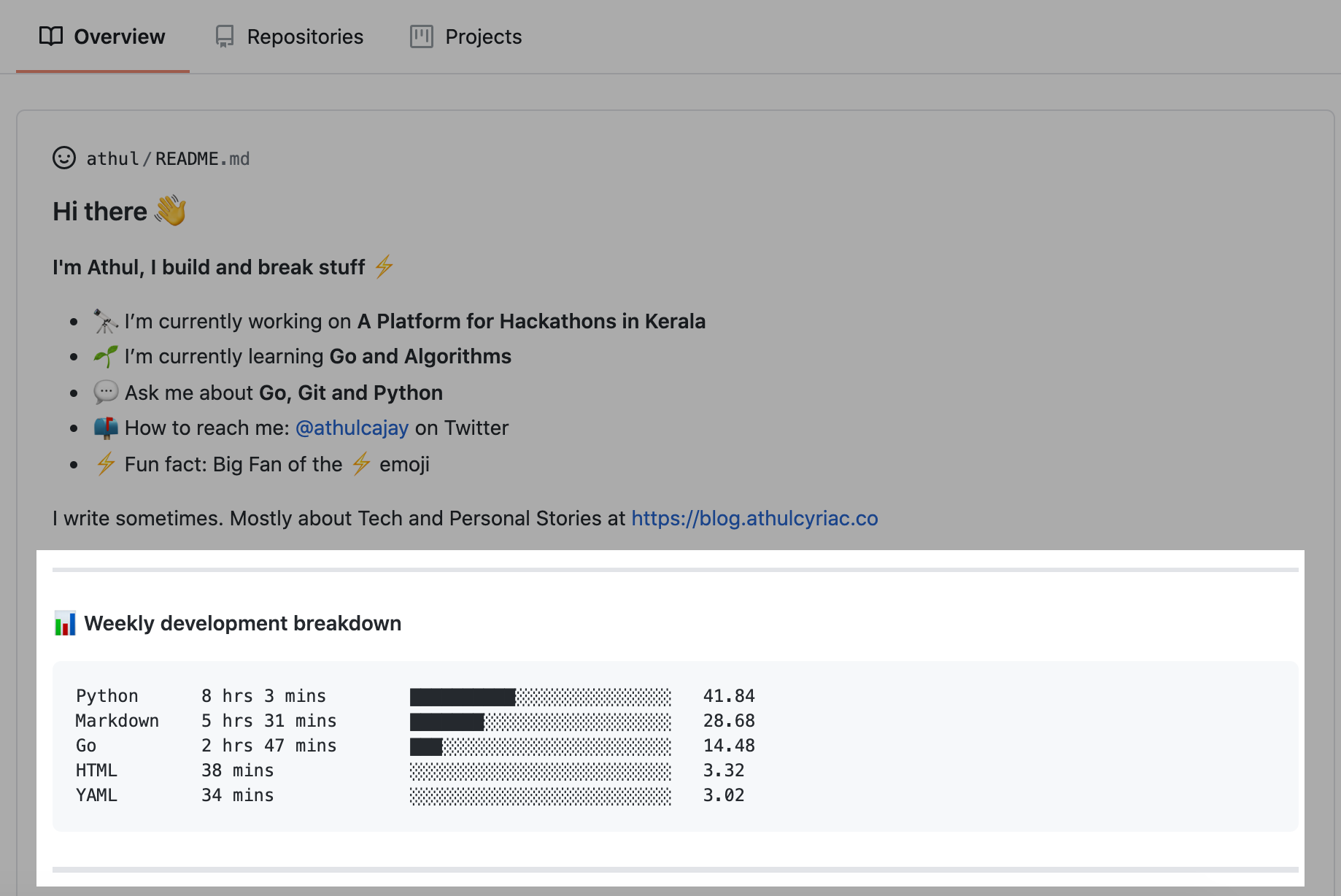Click the waving hand emoji in the heading
Image resolution: width=1341 pixels, height=896 pixels.
[x=171, y=211]
